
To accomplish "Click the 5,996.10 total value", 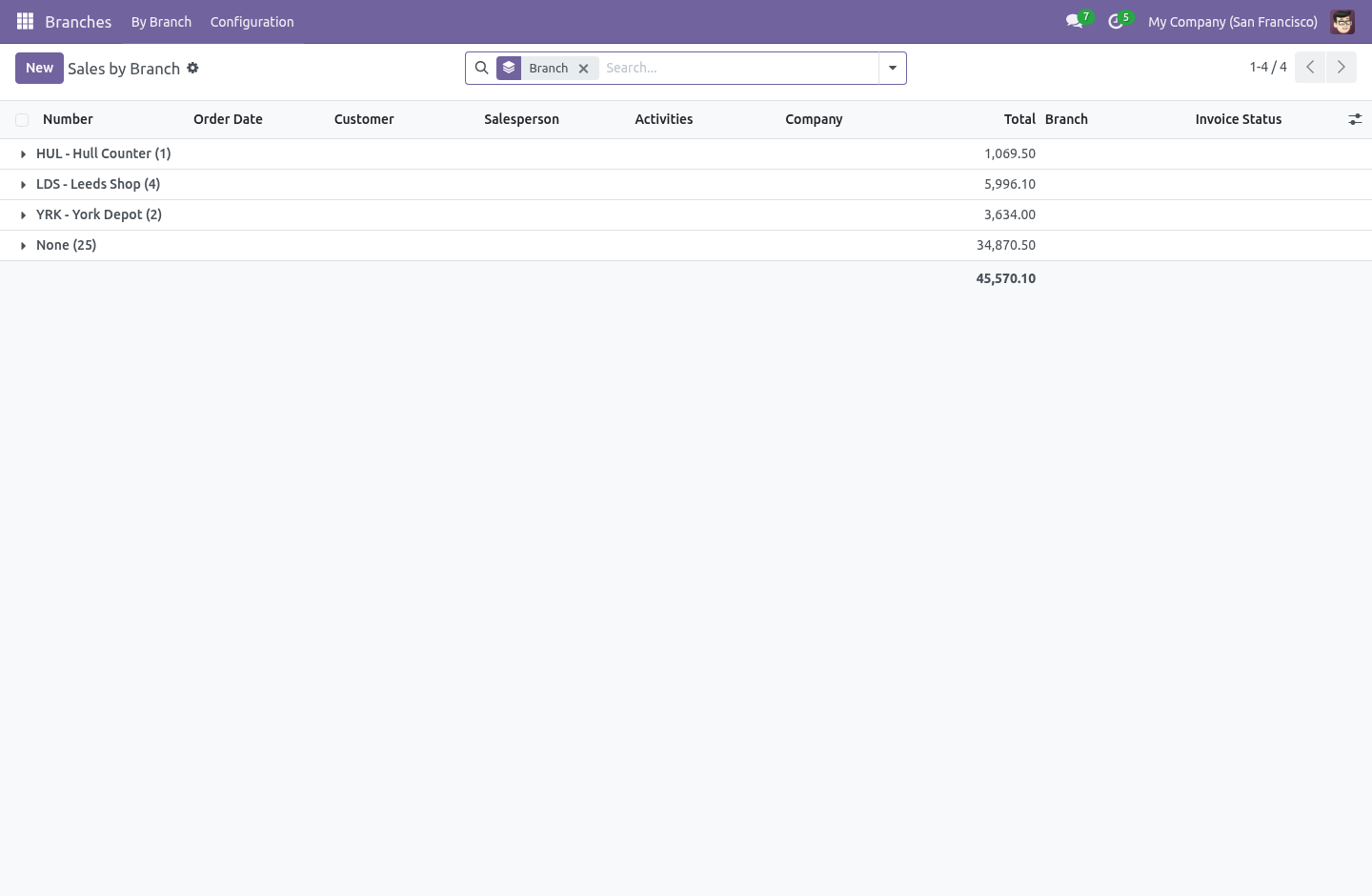I will (1009, 184).
